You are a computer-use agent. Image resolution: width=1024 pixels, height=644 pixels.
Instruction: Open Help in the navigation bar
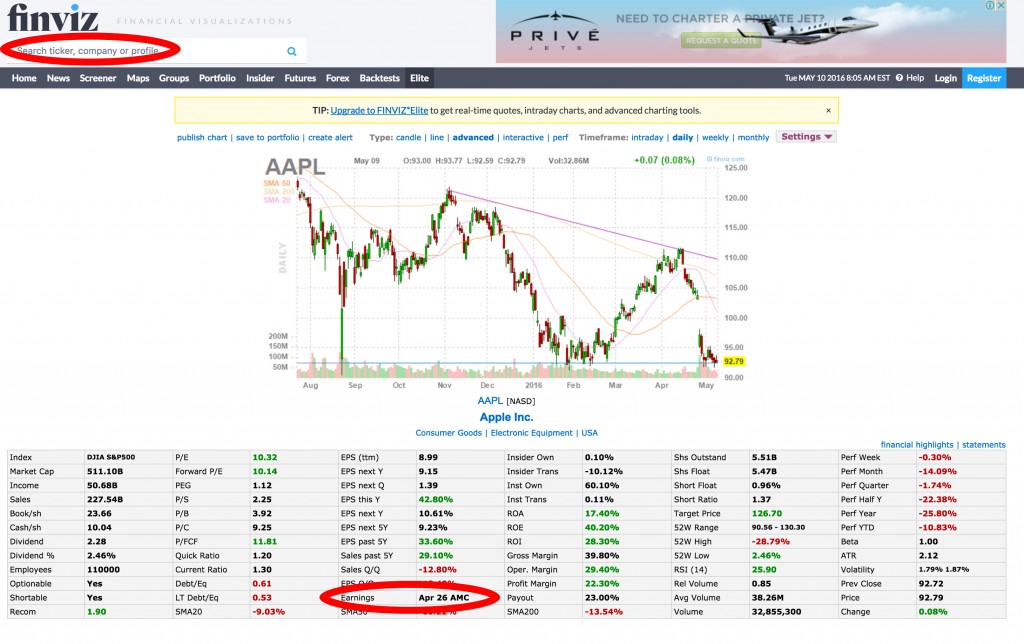pos(910,78)
